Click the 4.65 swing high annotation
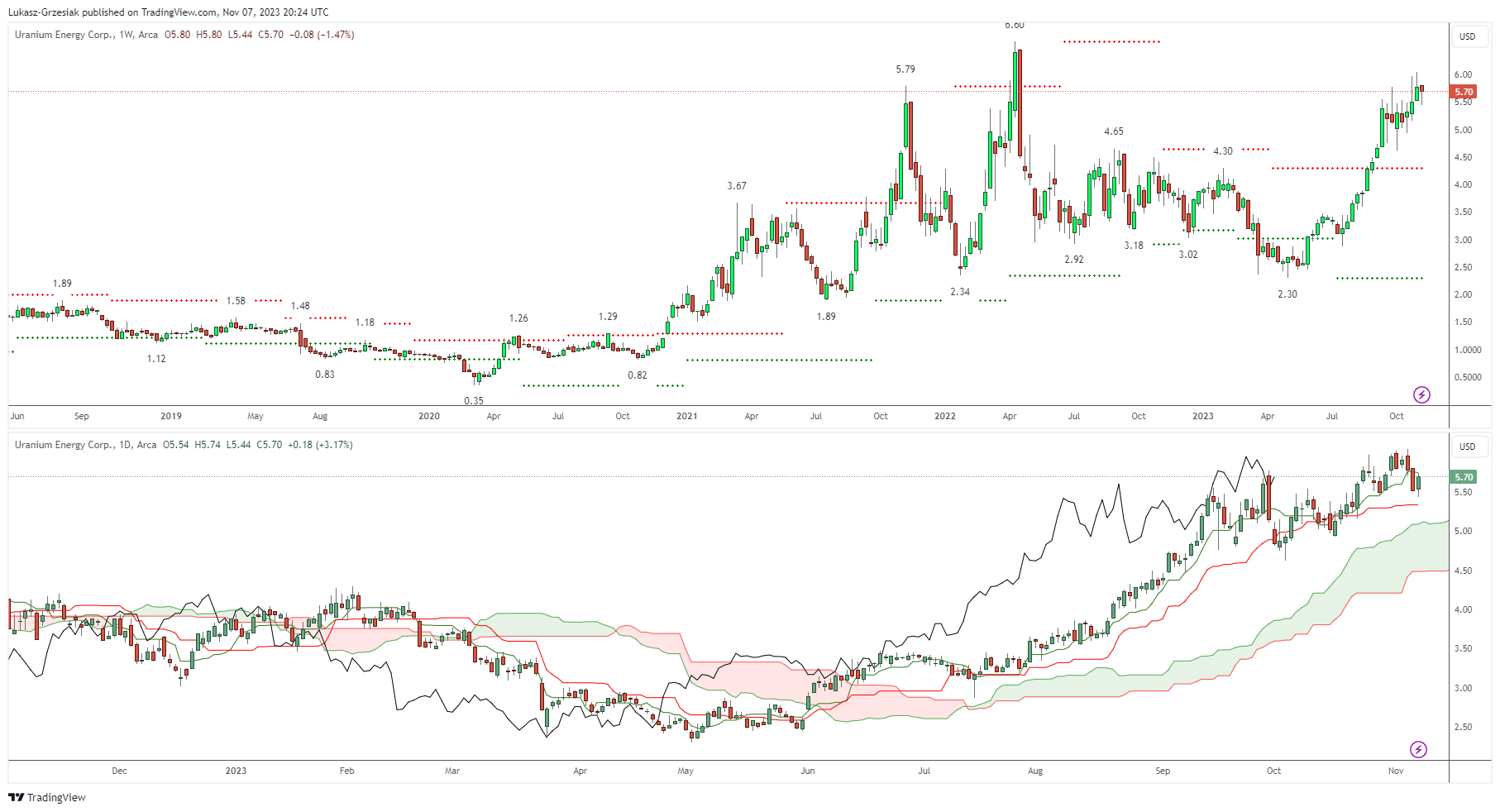Viewport: 1500px width, 812px height. tap(1114, 131)
